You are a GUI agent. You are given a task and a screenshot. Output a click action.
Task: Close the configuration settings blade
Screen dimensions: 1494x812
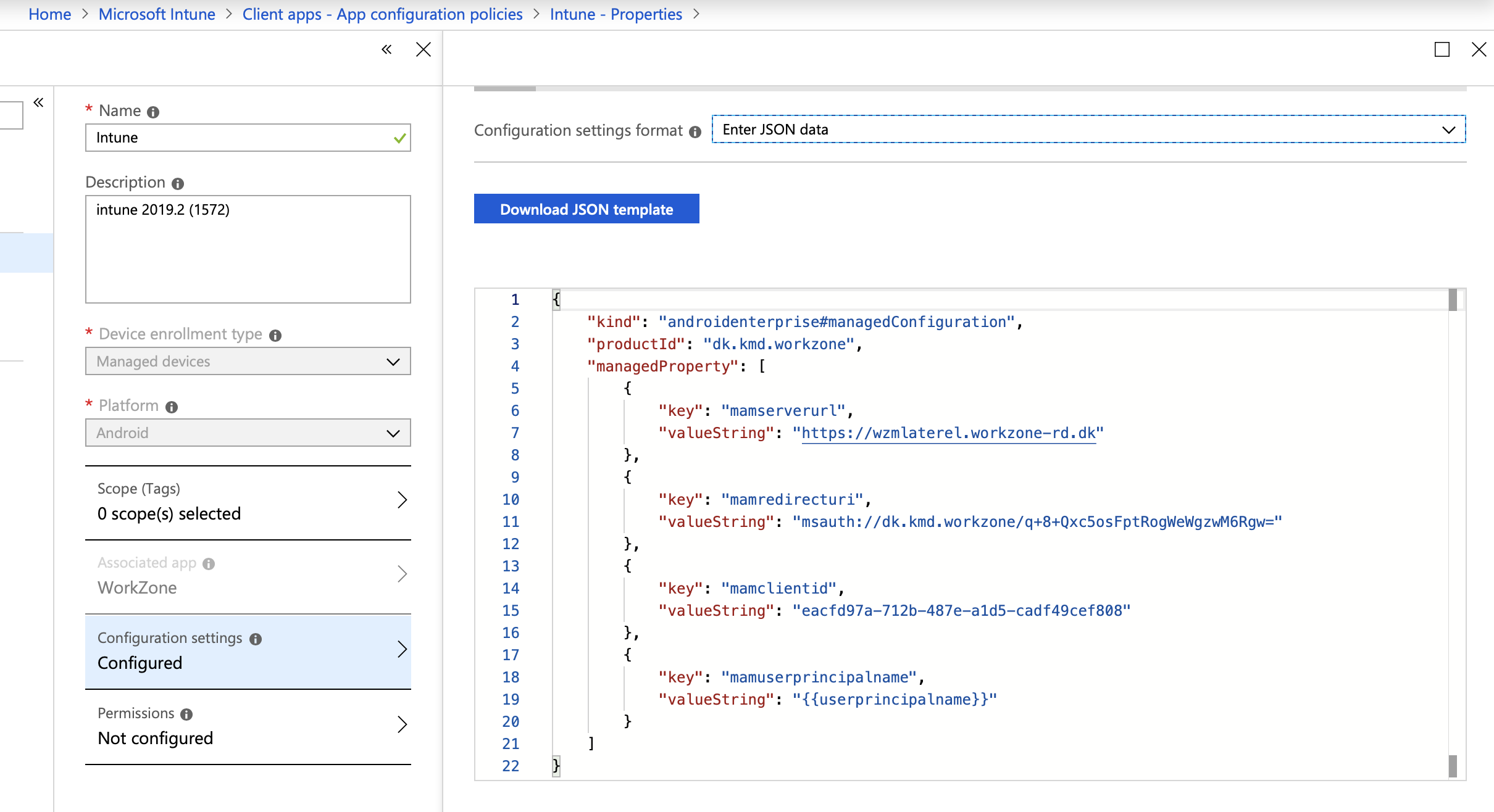point(1479,49)
